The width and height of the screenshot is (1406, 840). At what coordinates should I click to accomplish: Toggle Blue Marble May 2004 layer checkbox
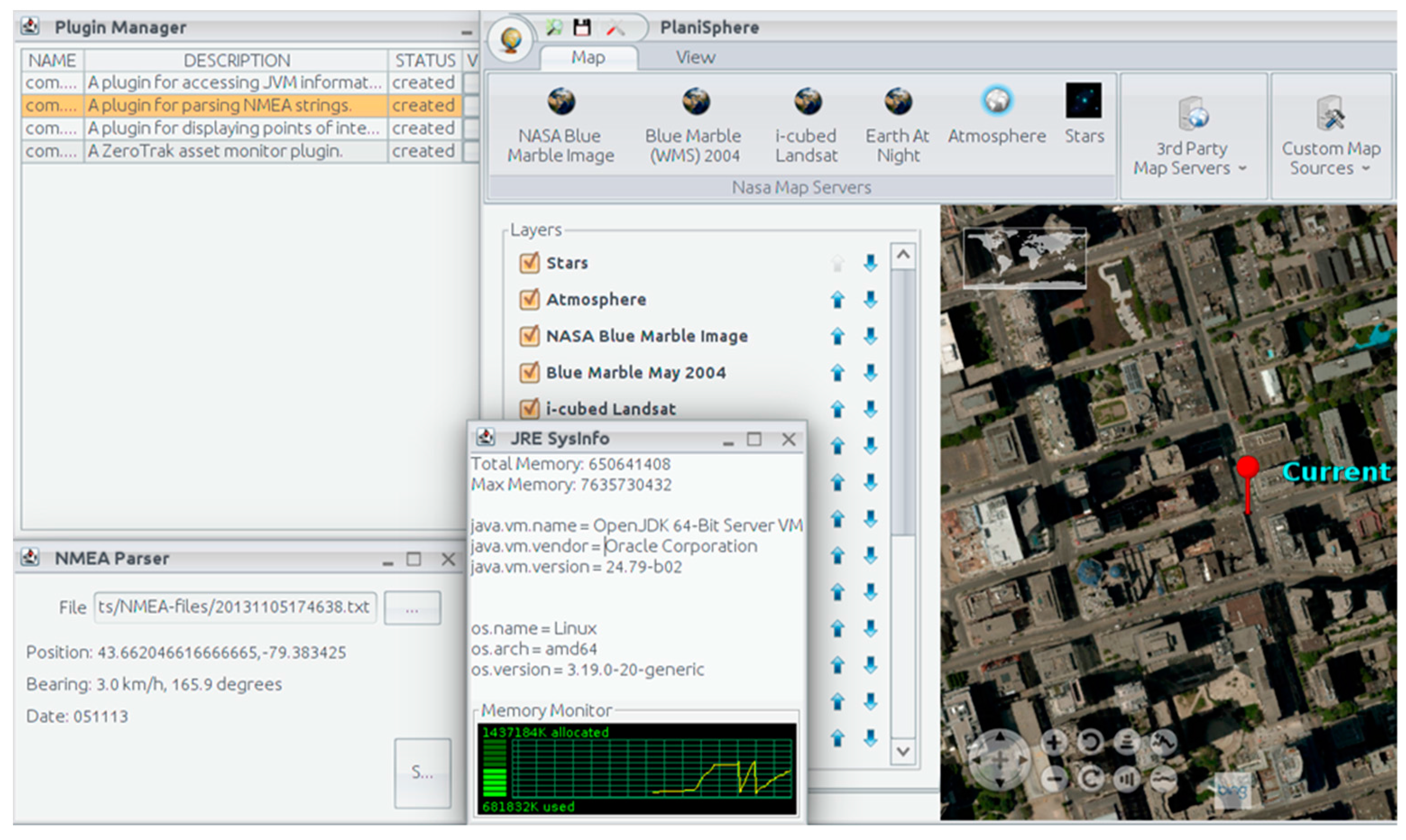pyautogui.click(x=529, y=372)
